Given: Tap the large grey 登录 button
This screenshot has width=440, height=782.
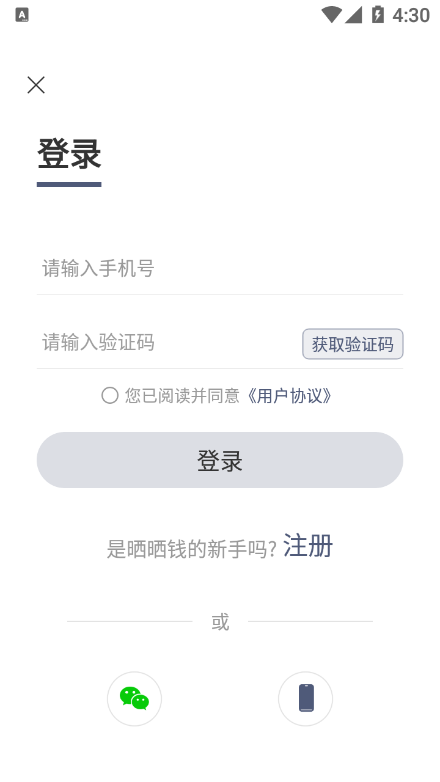Looking at the screenshot, I should coord(220,460).
